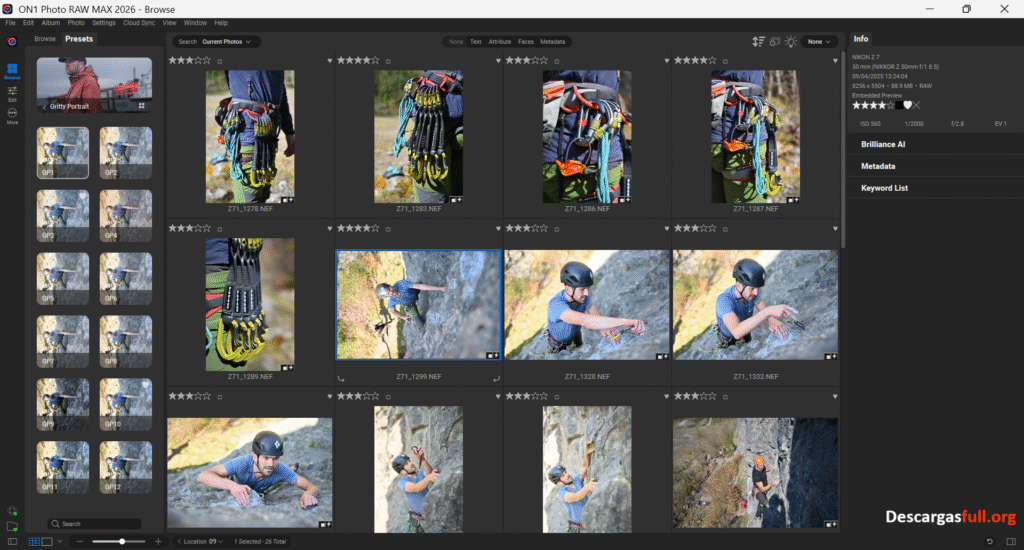Open the File menu

tap(10, 23)
